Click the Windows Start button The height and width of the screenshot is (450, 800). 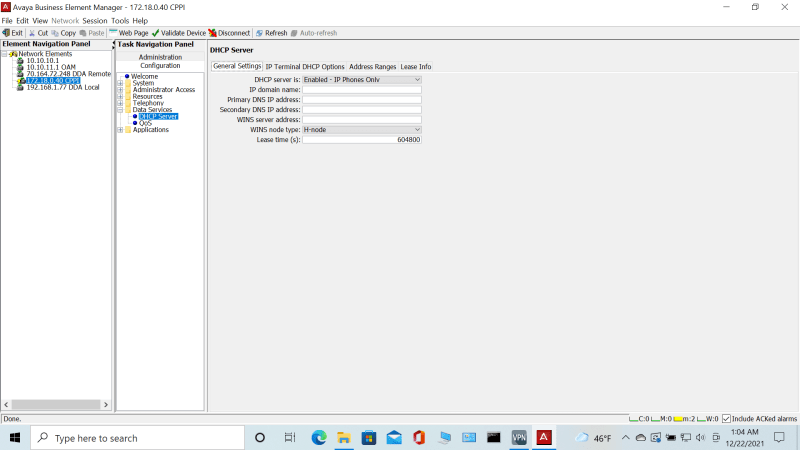coord(15,438)
